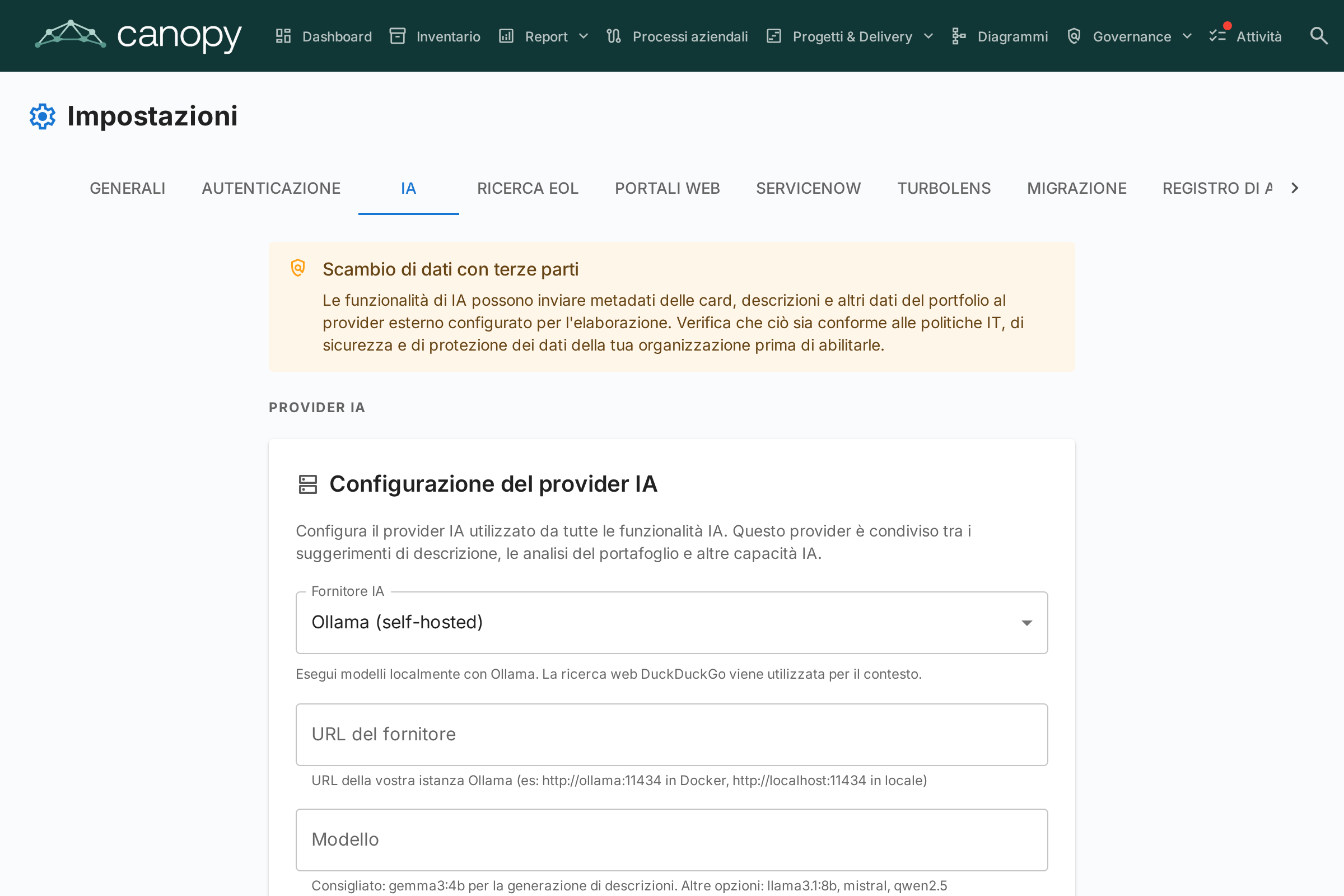The image size is (1344, 896).
Task: Open the Inventario menu item
Action: tap(435, 36)
